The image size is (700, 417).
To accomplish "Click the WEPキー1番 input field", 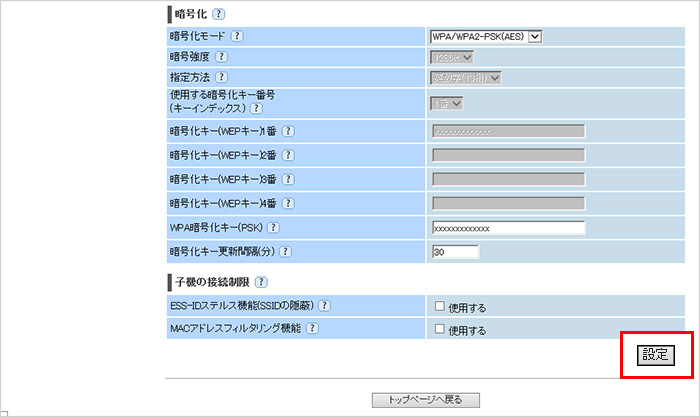I will 508,131.
